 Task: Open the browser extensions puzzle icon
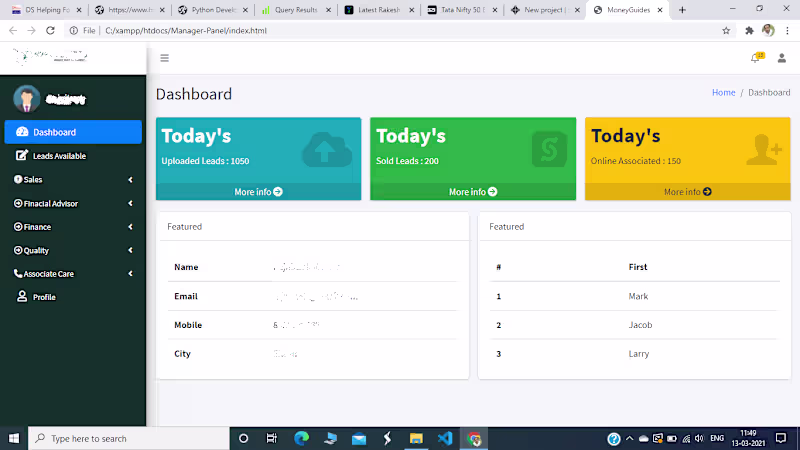[x=749, y=31]
